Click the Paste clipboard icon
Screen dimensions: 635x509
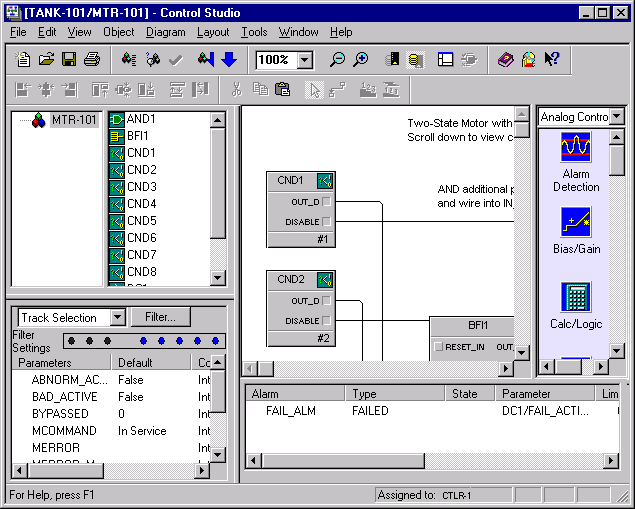[282, 89]
